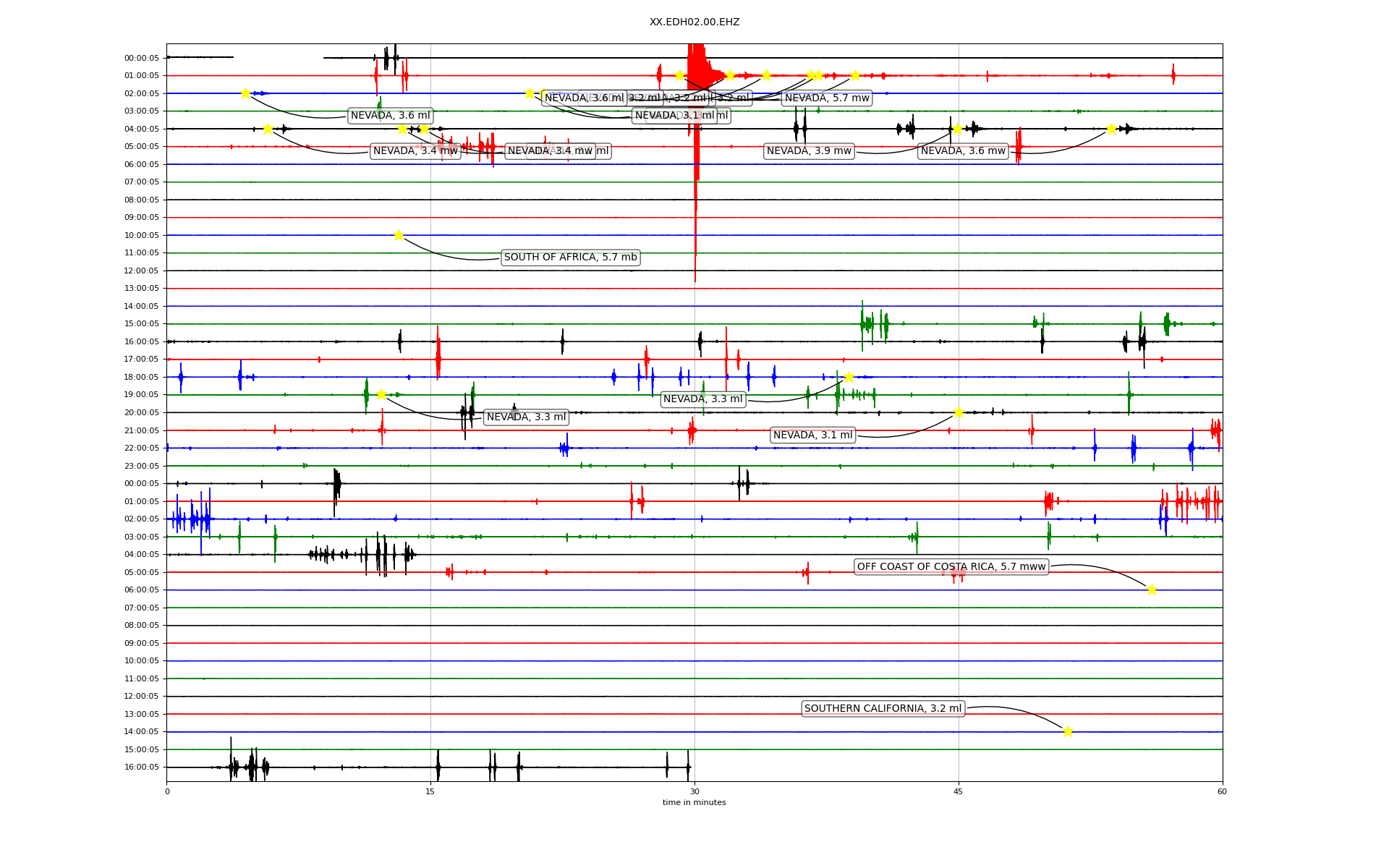Click the star marker for South of Africa event
1389x868 pixels.
pos(399,235)
